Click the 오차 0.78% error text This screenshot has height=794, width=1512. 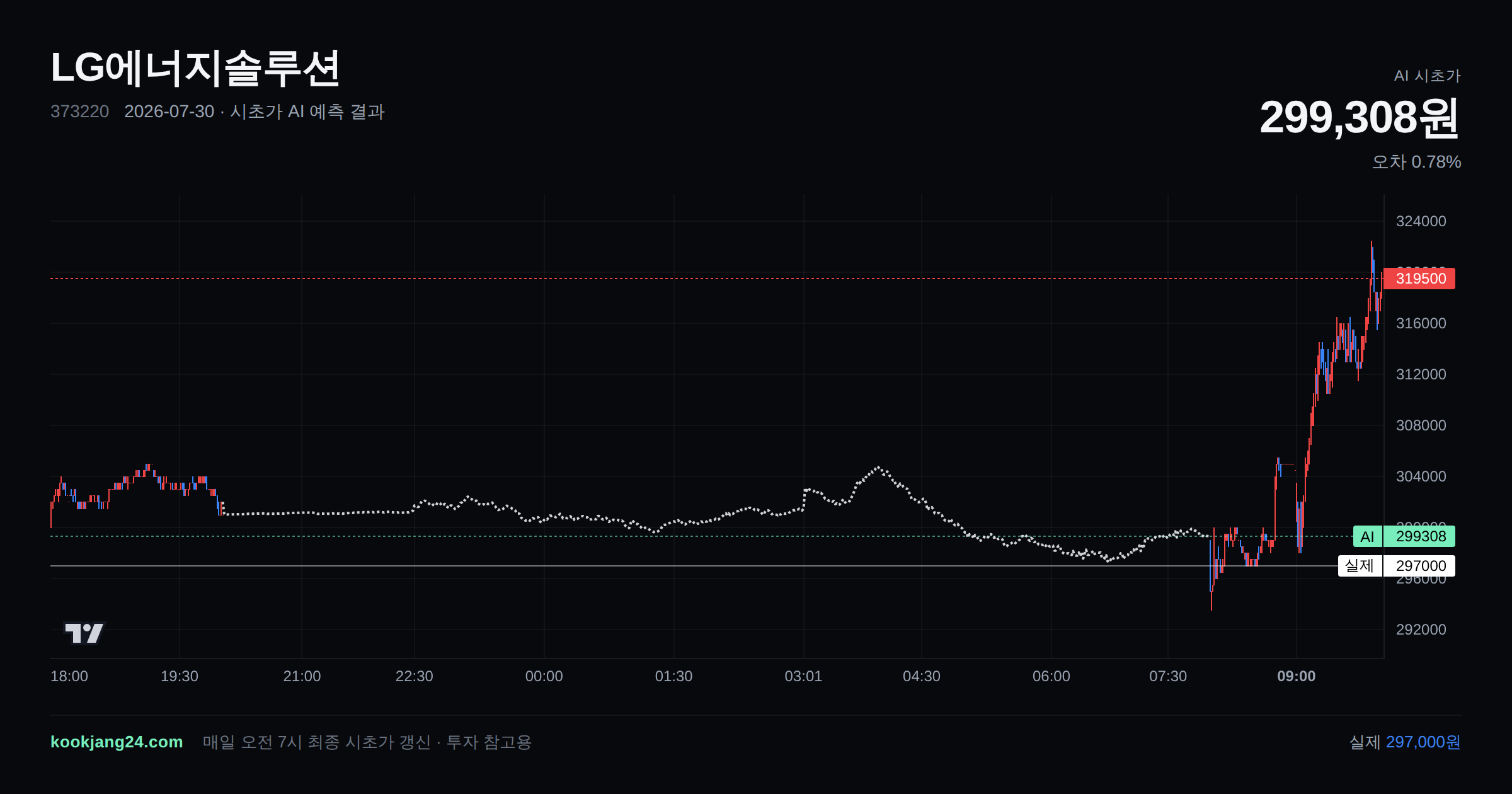pos(1416,162)
